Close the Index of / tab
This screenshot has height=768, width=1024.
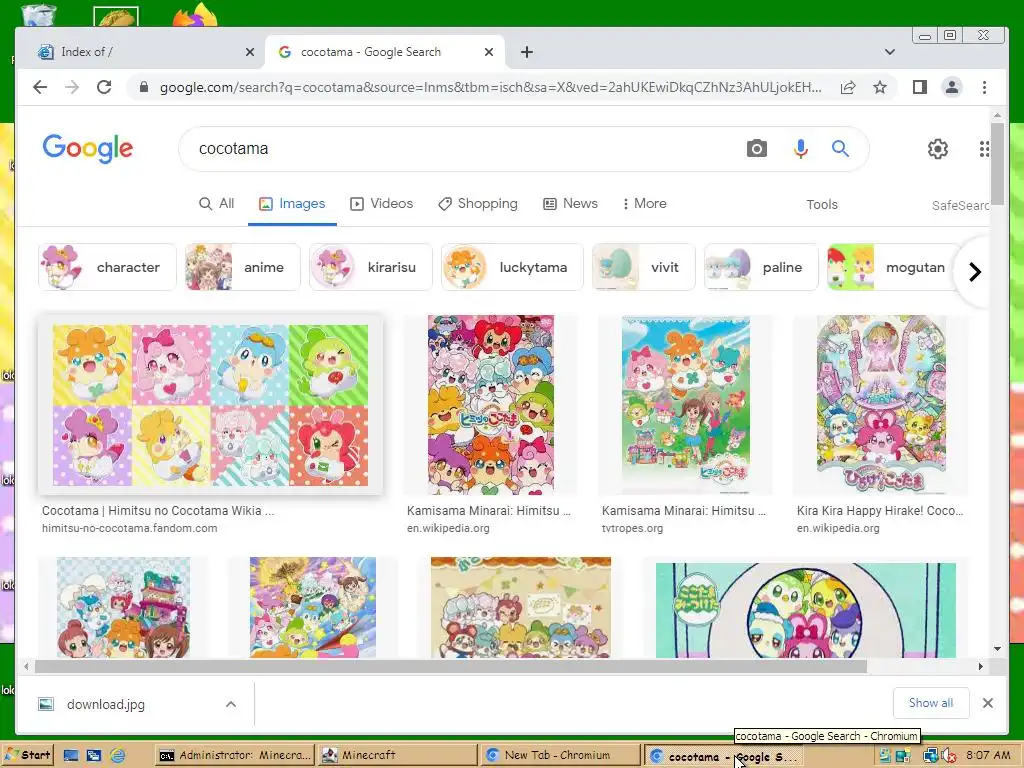point(249,52)
